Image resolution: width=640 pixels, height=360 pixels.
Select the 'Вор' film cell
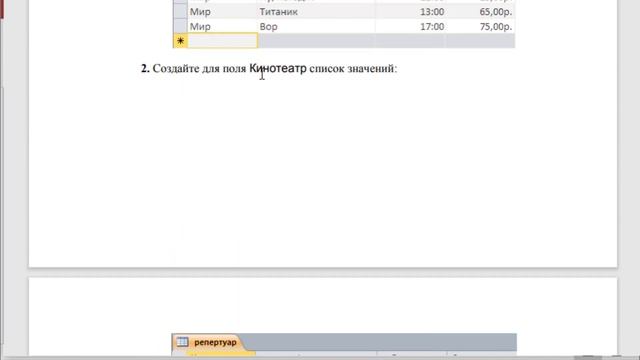coord(316,27)
